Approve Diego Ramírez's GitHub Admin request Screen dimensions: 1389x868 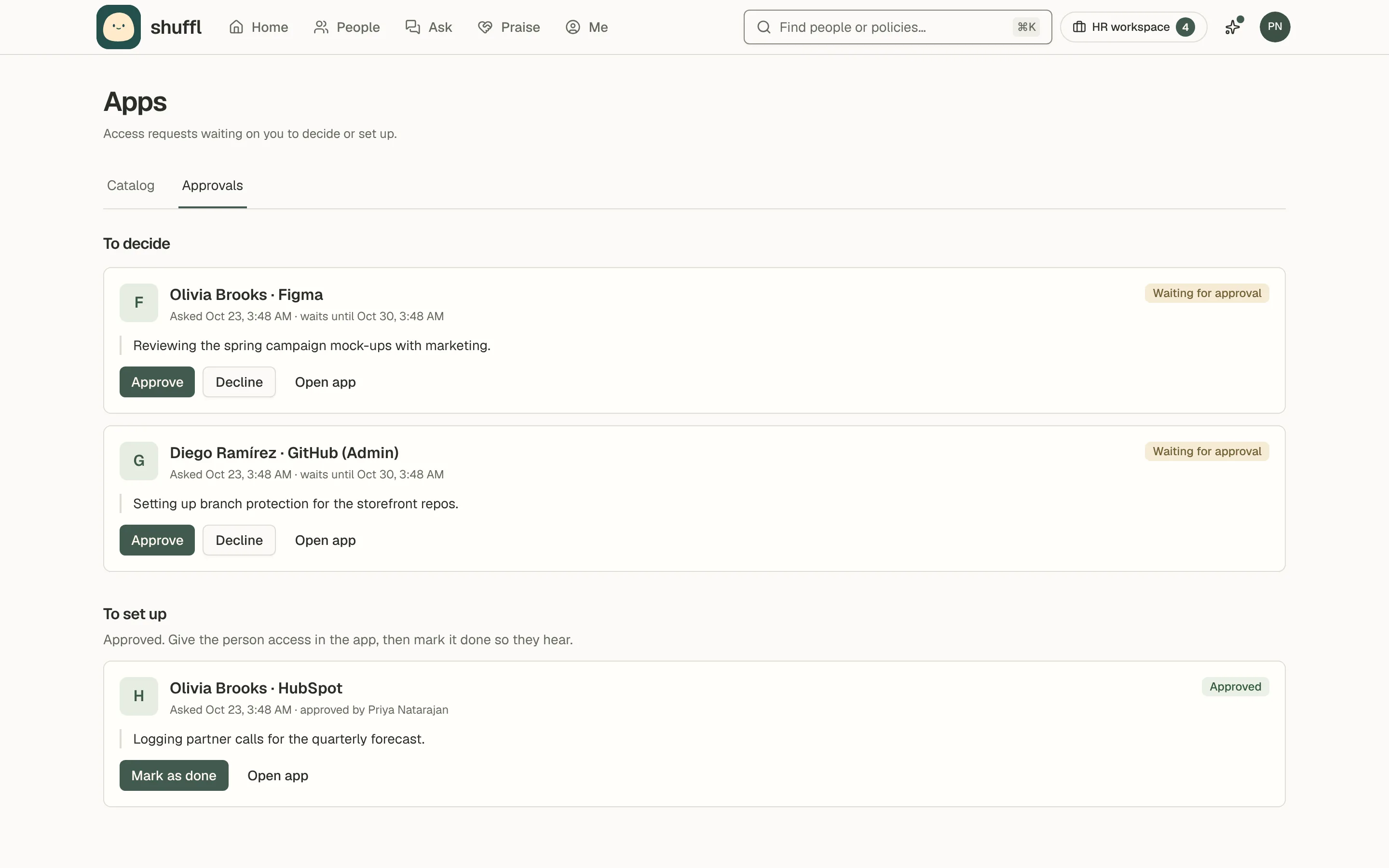pyautogui.click(x=157, y=540)
